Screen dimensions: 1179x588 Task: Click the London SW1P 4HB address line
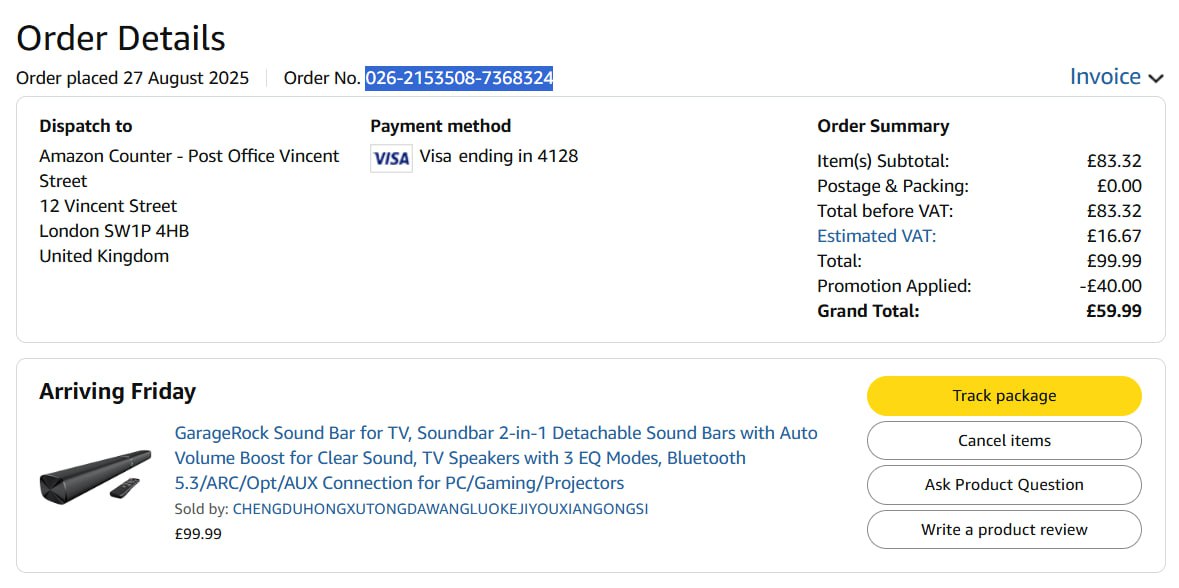[114, 231]
